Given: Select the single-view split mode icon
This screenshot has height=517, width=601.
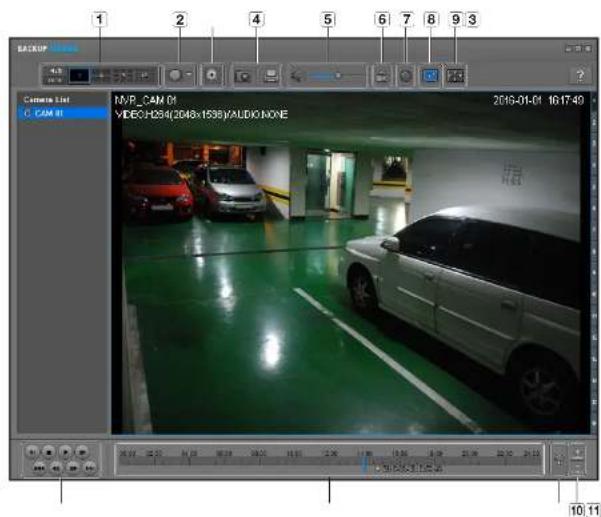Looking at the screenshot, I should tap(80, 75).
